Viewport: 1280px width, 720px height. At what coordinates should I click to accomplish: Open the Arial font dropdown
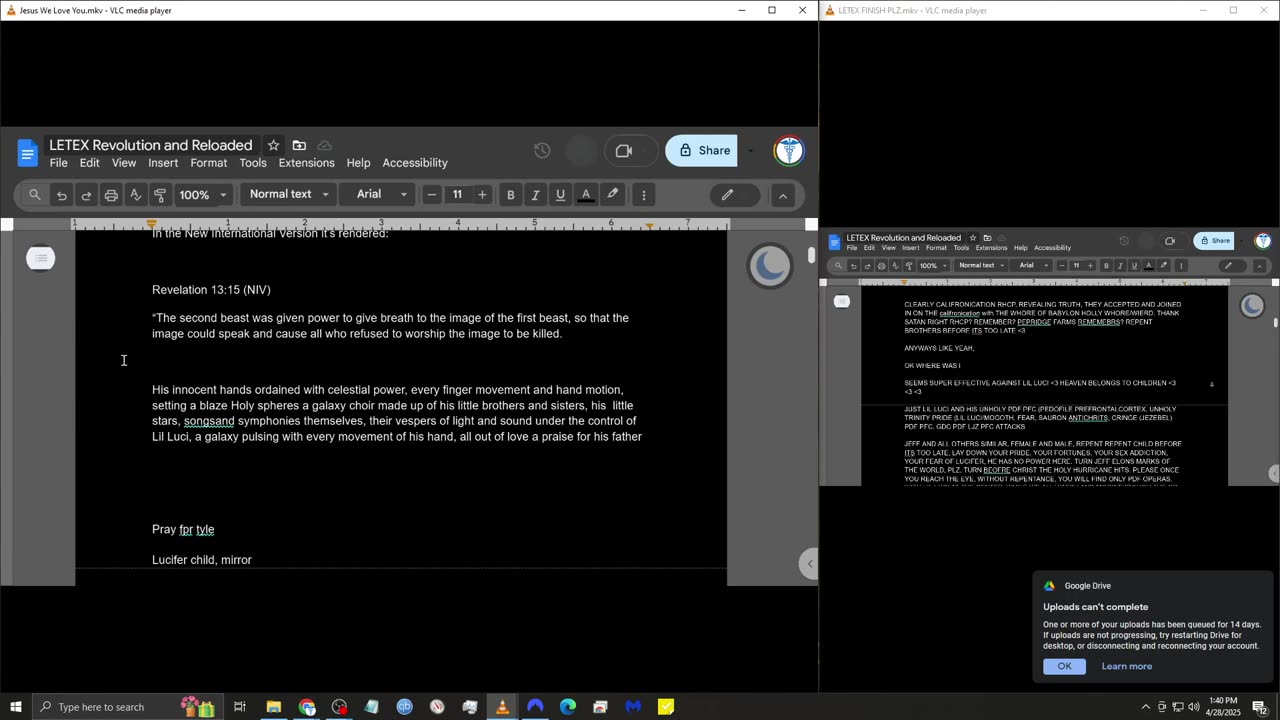[381, 194]
